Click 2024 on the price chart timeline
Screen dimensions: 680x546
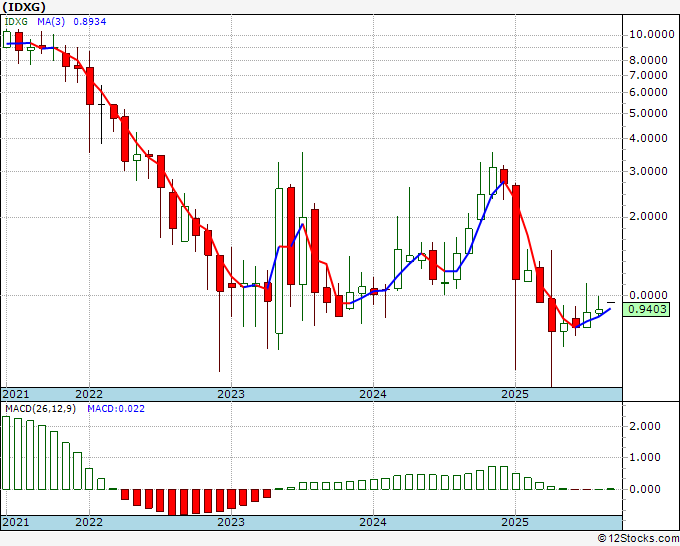[x=373, y=394]
